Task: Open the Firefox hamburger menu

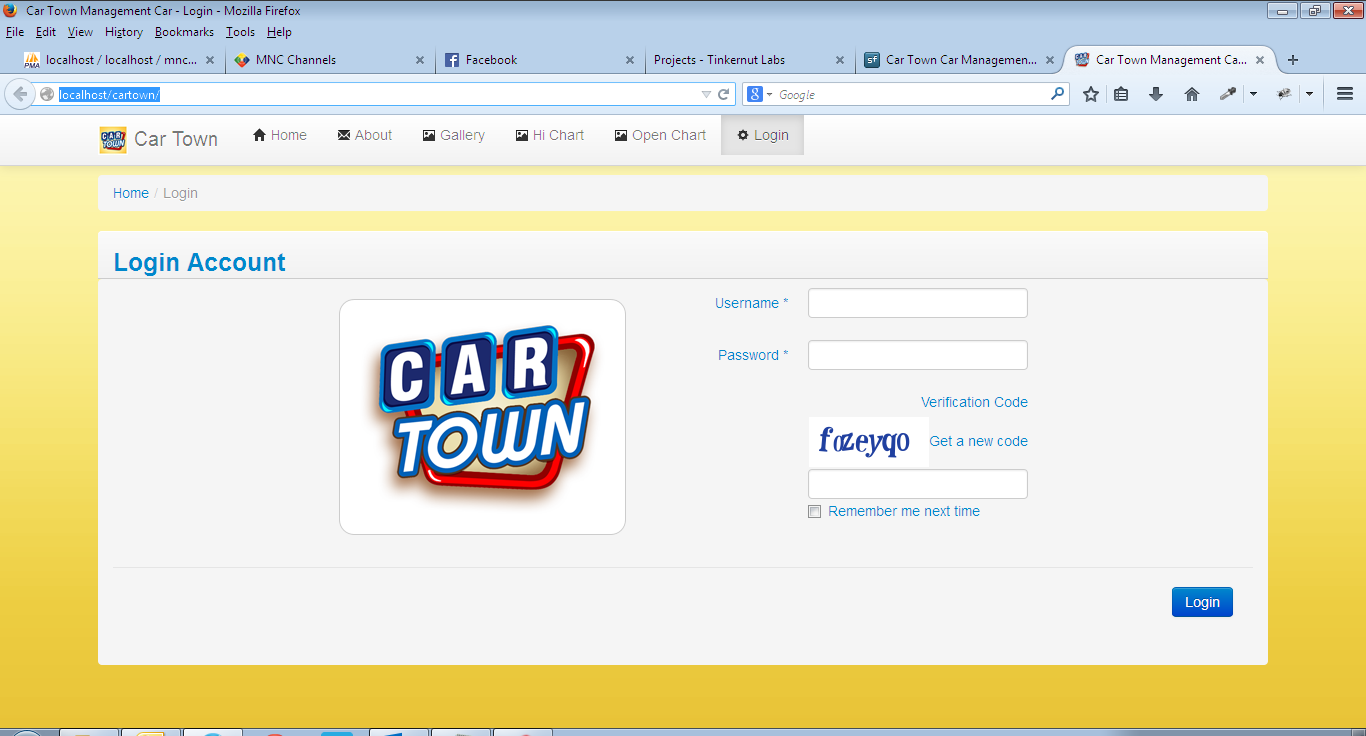Action: 1345,93
